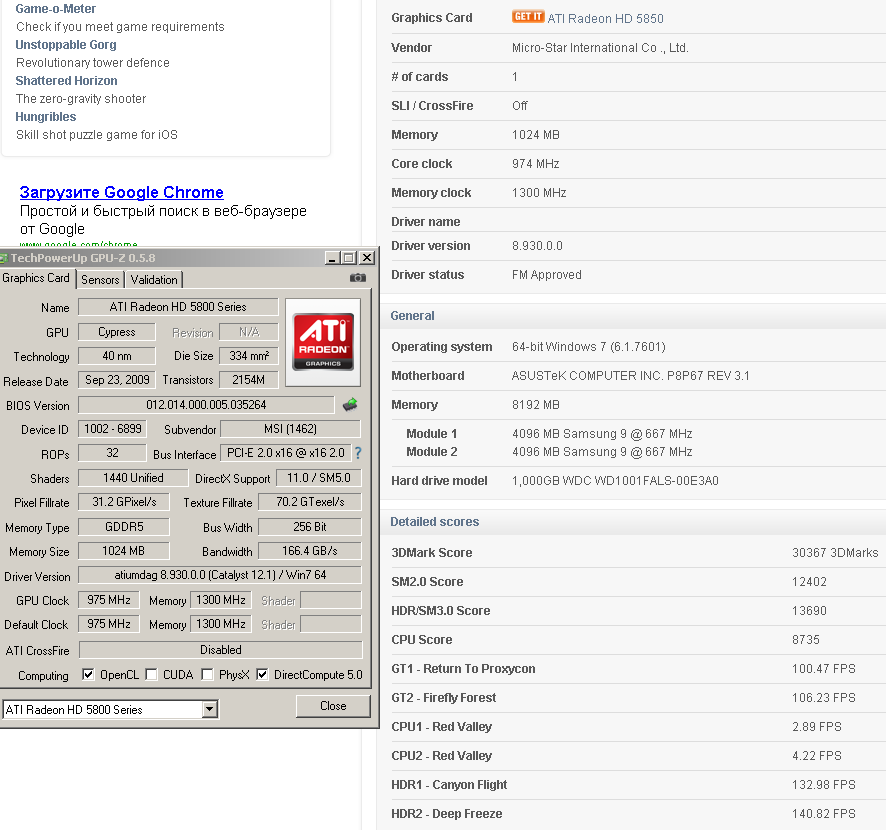The image size is (886, 830).
Task: Click the BIOS save chip icon
Action: click(x=350, y=405)
